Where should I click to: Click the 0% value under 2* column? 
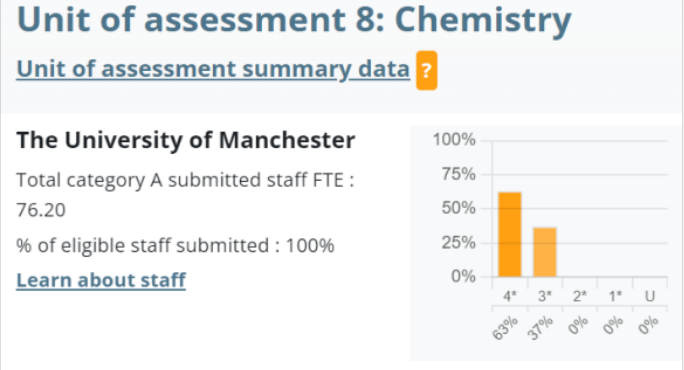click(x=578, y=326)
